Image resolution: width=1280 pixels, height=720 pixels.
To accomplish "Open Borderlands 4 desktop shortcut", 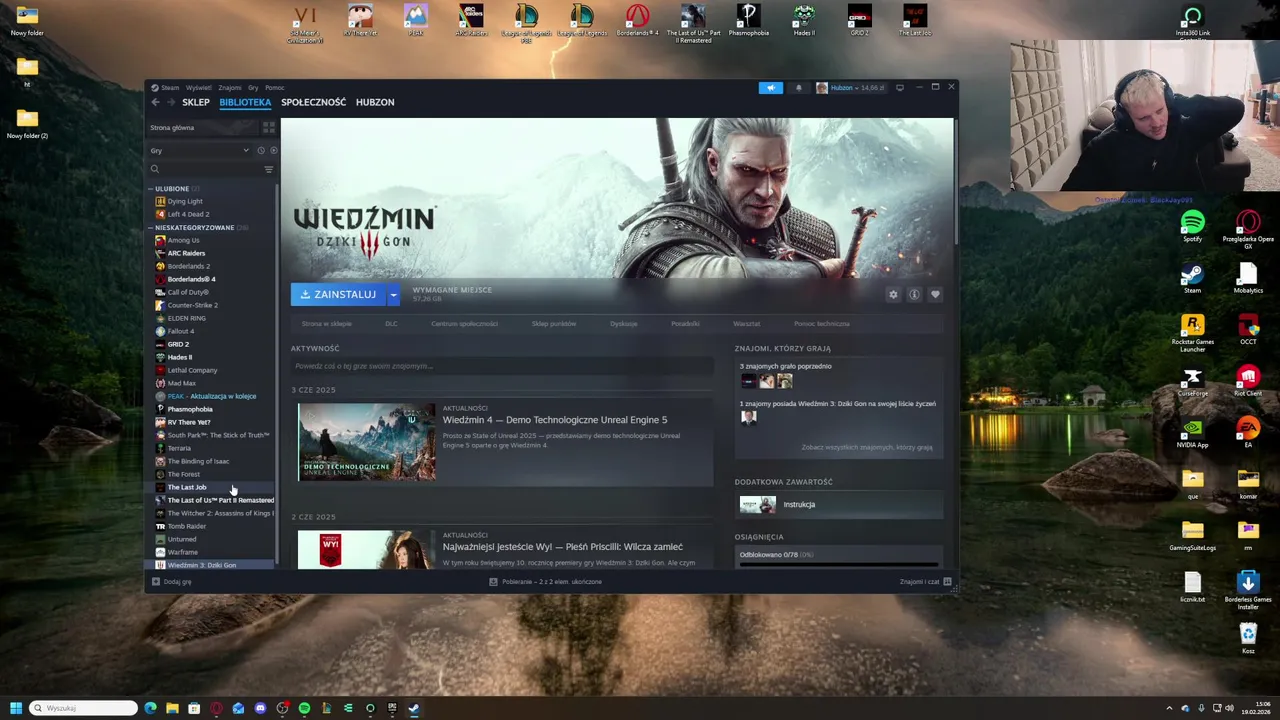I will [637, 20].
